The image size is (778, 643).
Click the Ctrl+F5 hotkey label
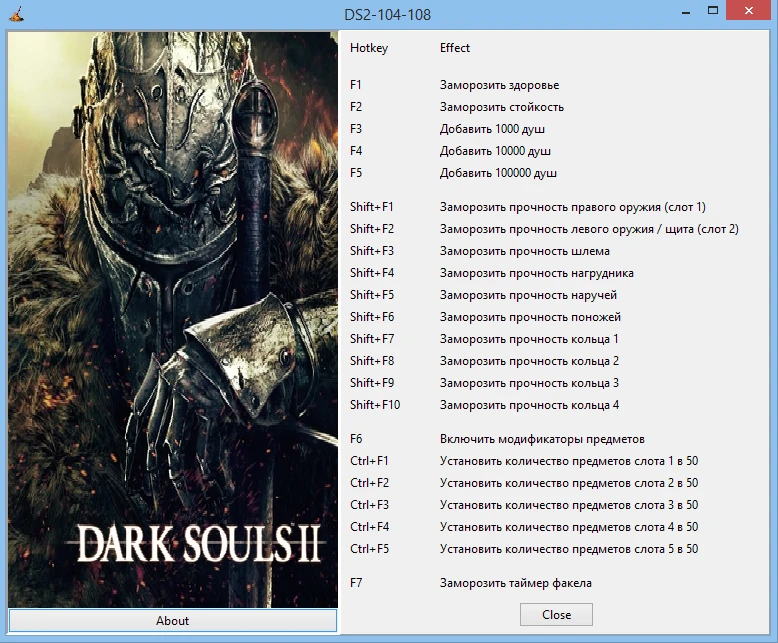(x=370, y=549)
